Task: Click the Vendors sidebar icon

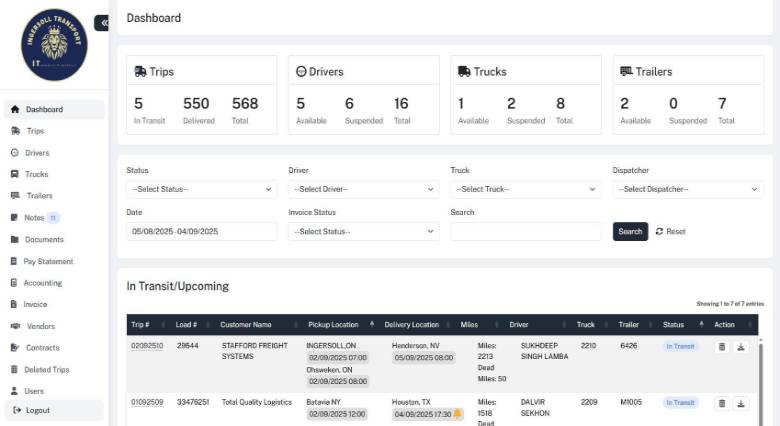Action: (15, 326)
